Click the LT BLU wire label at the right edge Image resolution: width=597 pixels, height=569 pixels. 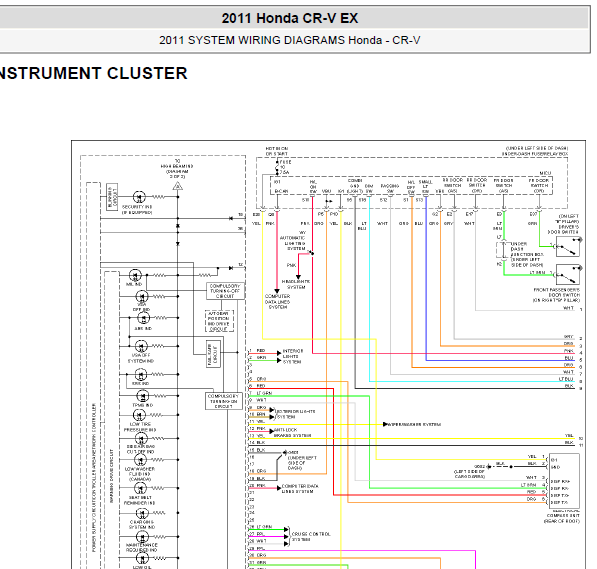[567, 379]
